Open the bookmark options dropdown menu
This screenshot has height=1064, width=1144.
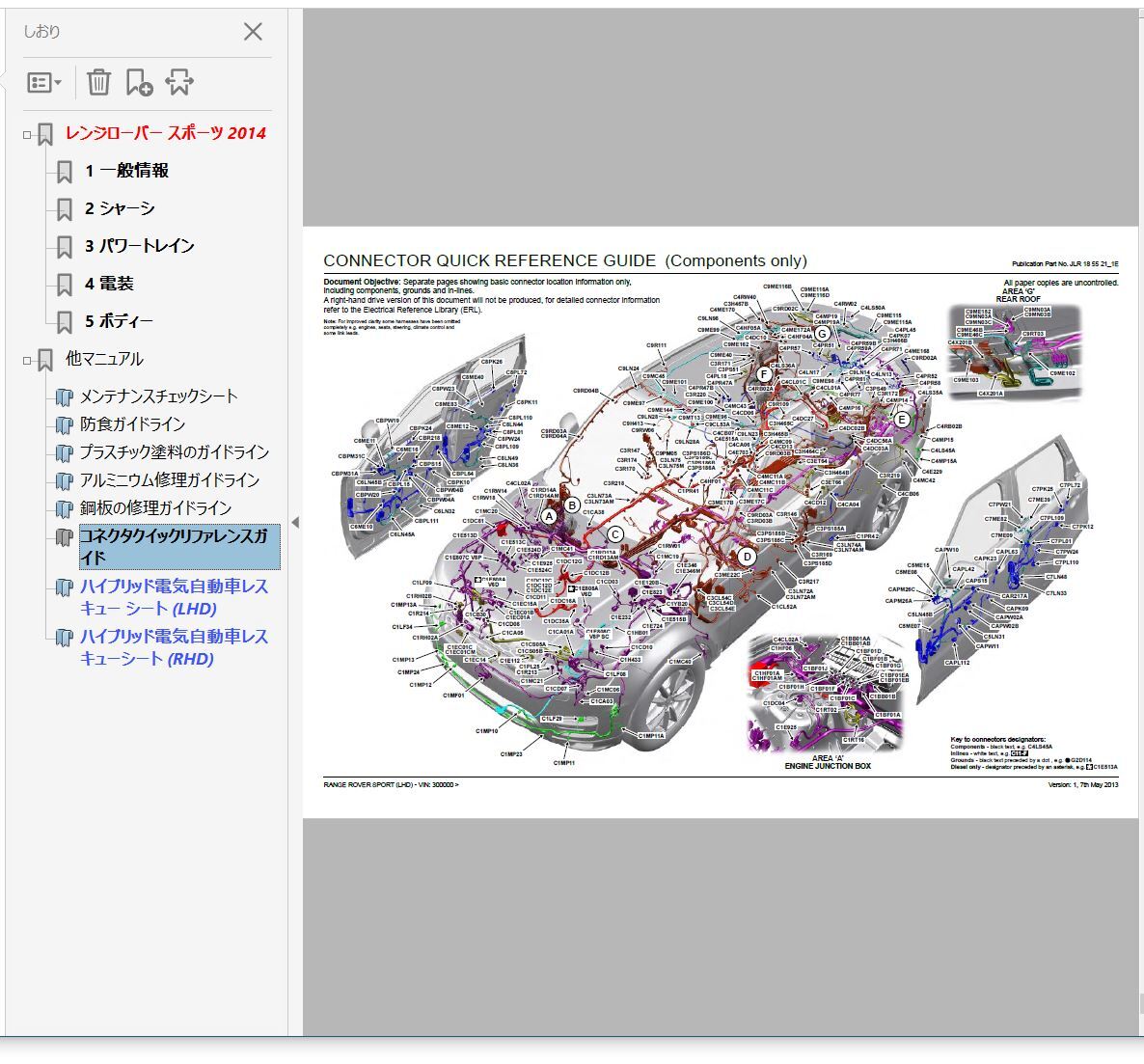pyautogui.click(x=43, y=82)
